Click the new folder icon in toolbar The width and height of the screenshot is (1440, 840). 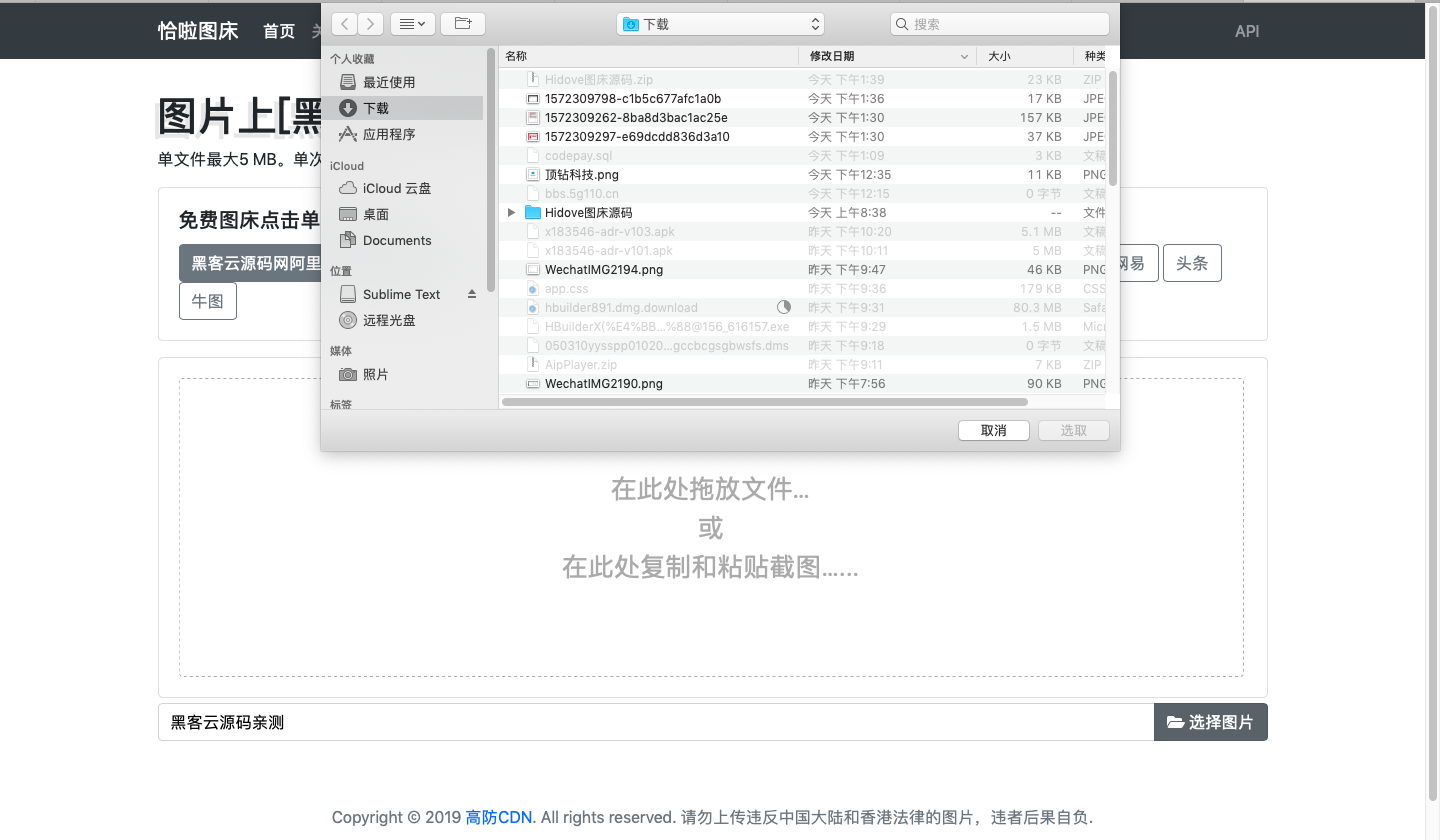pyautogui.click(x=463, y=24)
